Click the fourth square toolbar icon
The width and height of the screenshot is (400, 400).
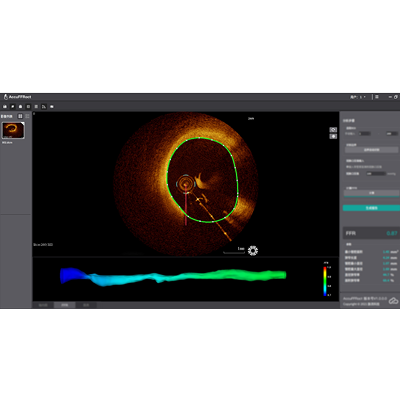(28, 107)
